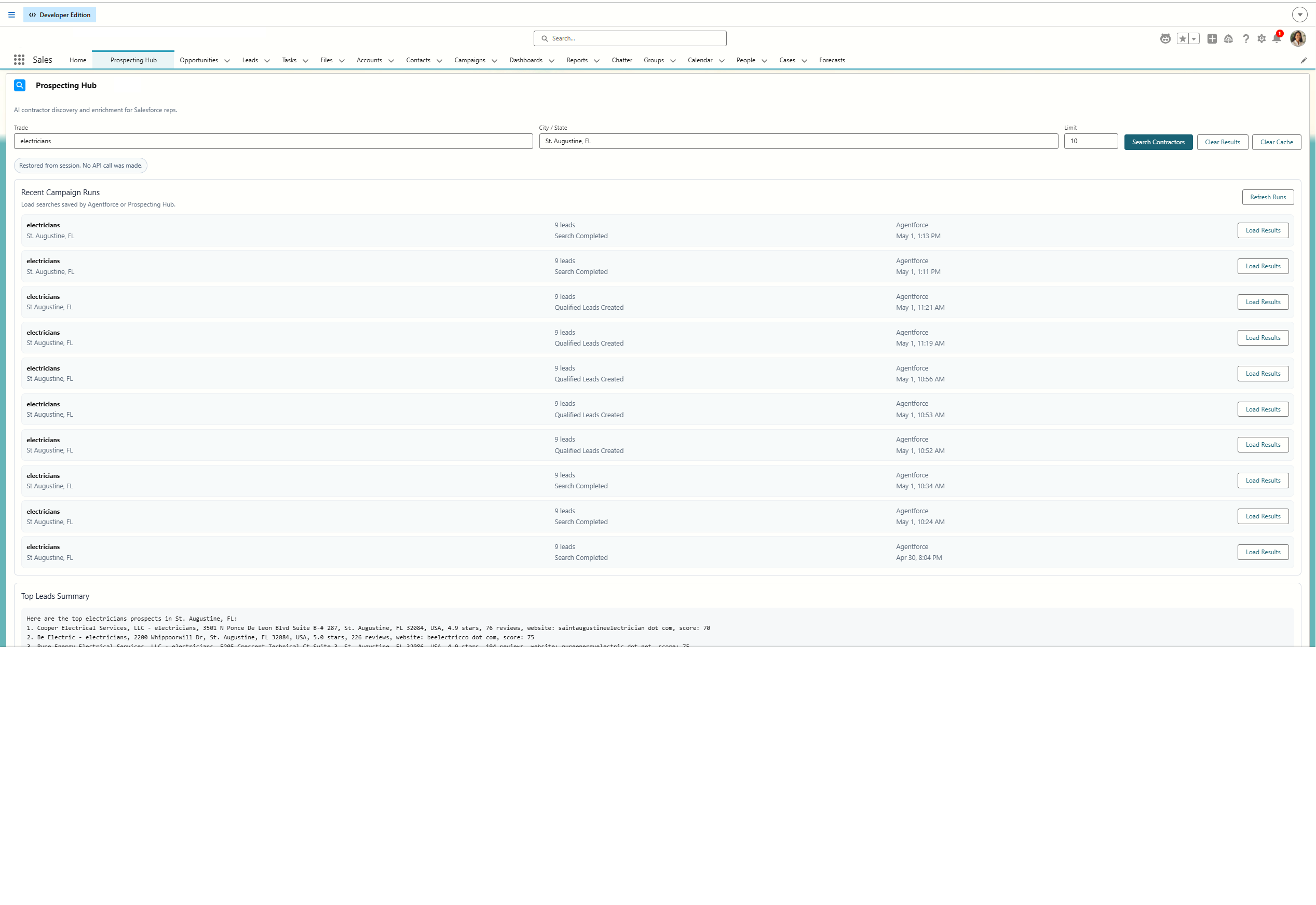Click the Developer Edition badge
The image size is (1316, 905).
click(60, 15)
